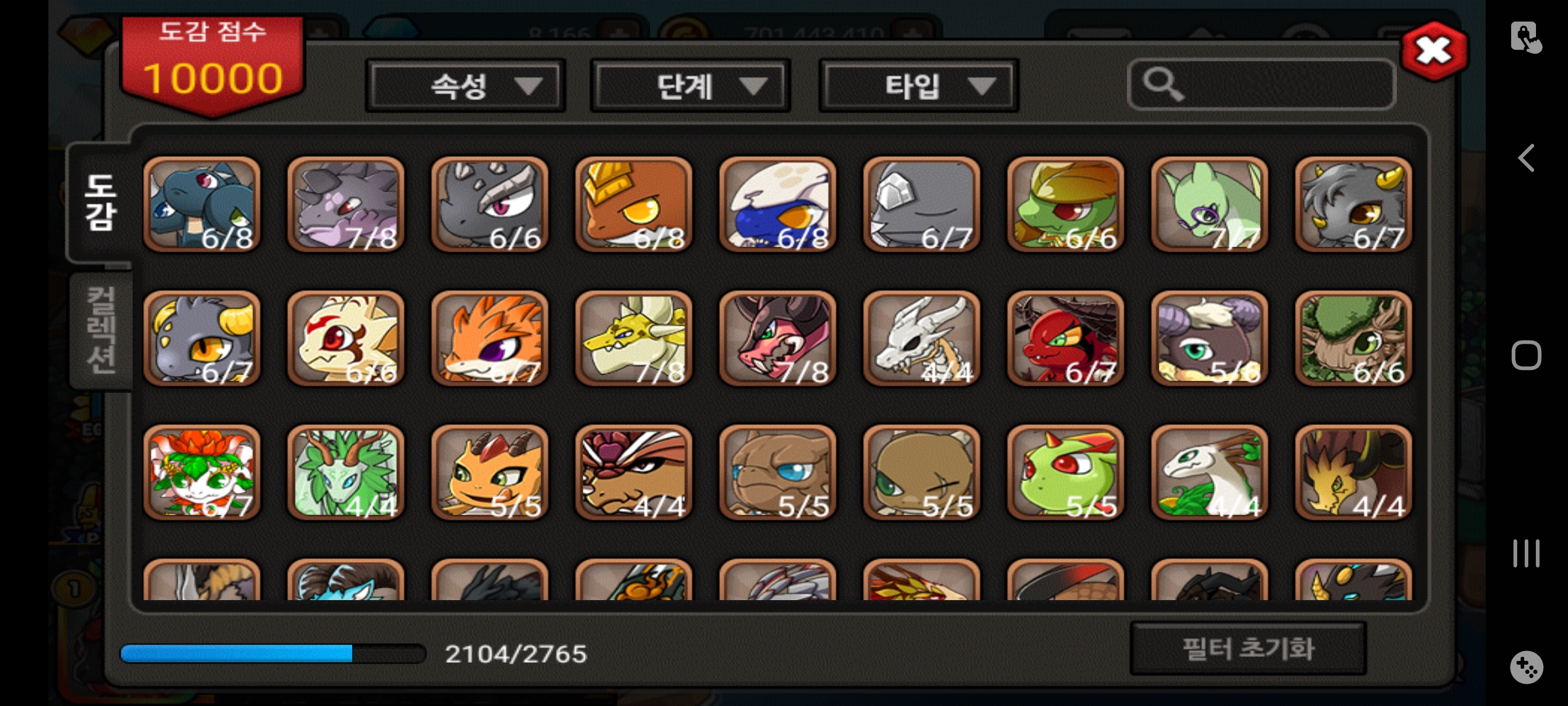1568x706 pixels.
Task: Open the 속성 attribute filter dropdown
Action: click(466, 86)
